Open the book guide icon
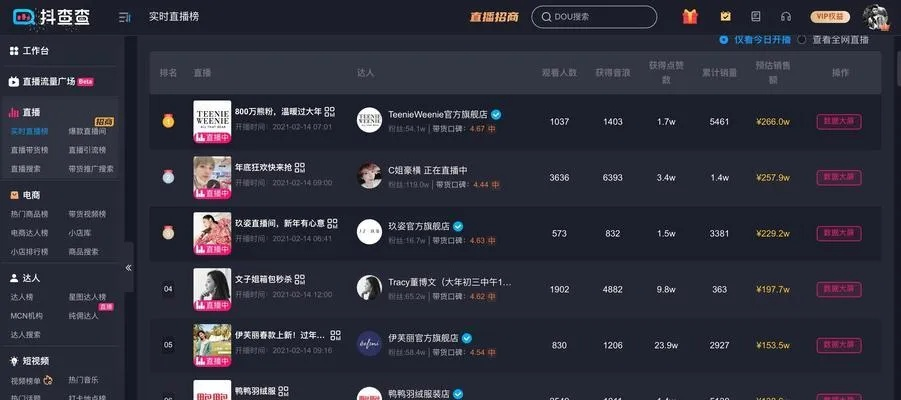The height and width of the screenshot is (400, 901). point(756,17)
